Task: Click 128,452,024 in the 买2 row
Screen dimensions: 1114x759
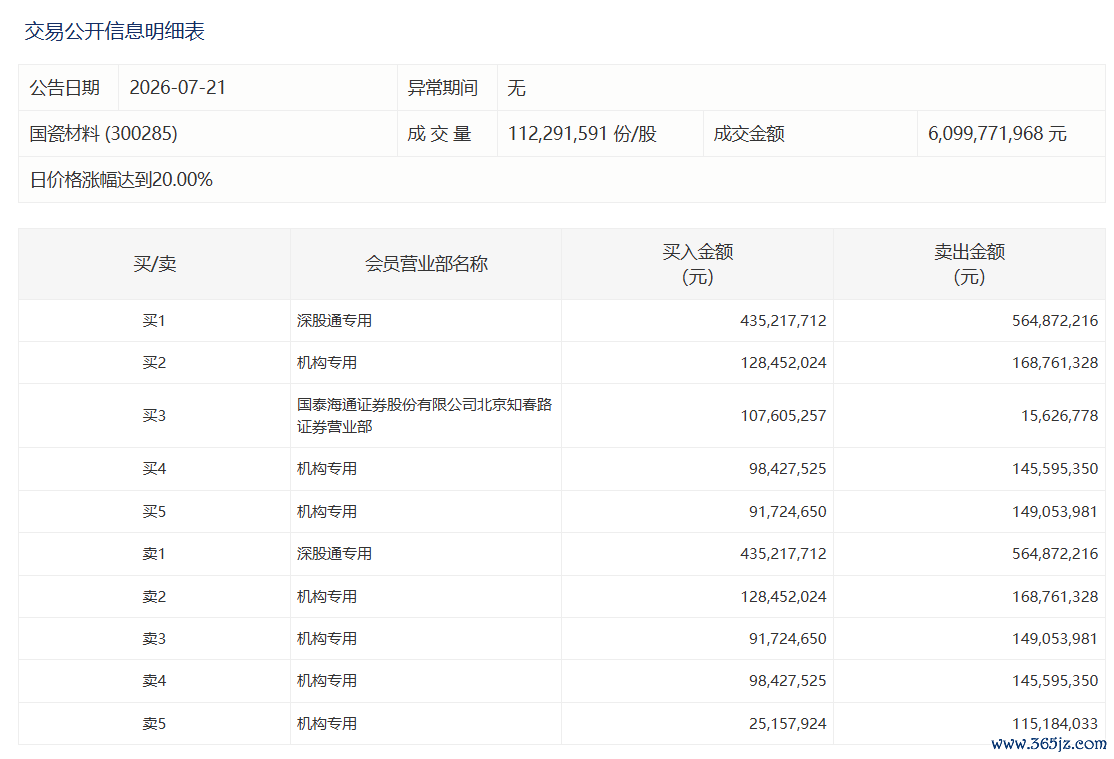Action: tap(783, 362)
